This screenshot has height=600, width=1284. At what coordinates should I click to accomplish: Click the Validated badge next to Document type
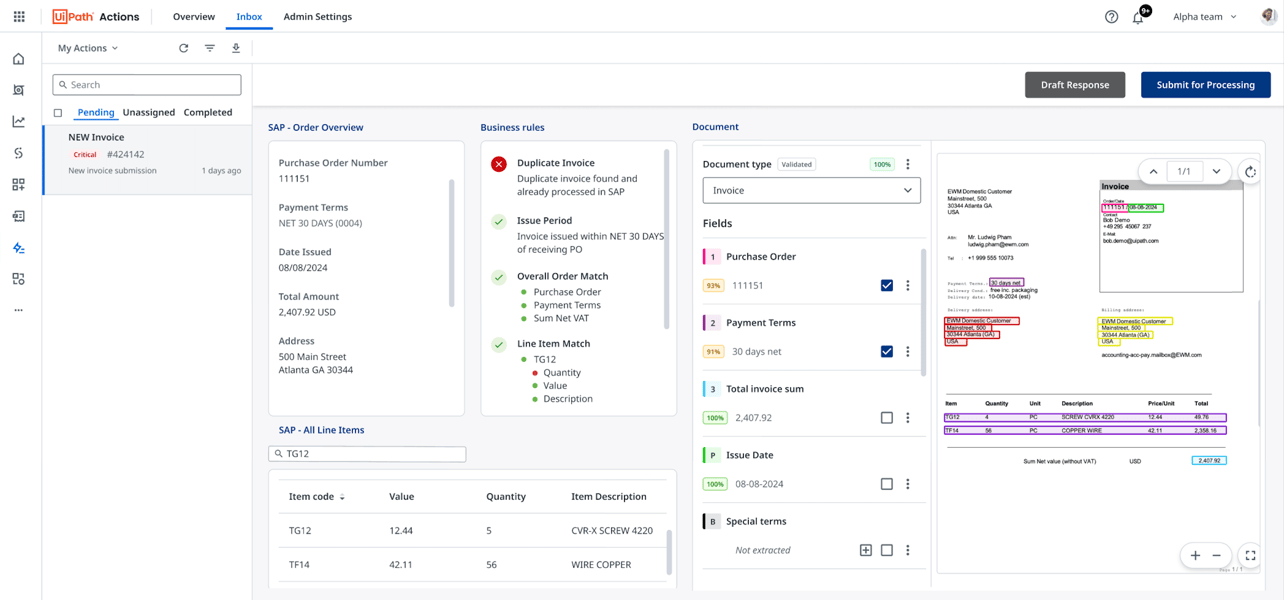pyautogui.click(x=797, y=164)
